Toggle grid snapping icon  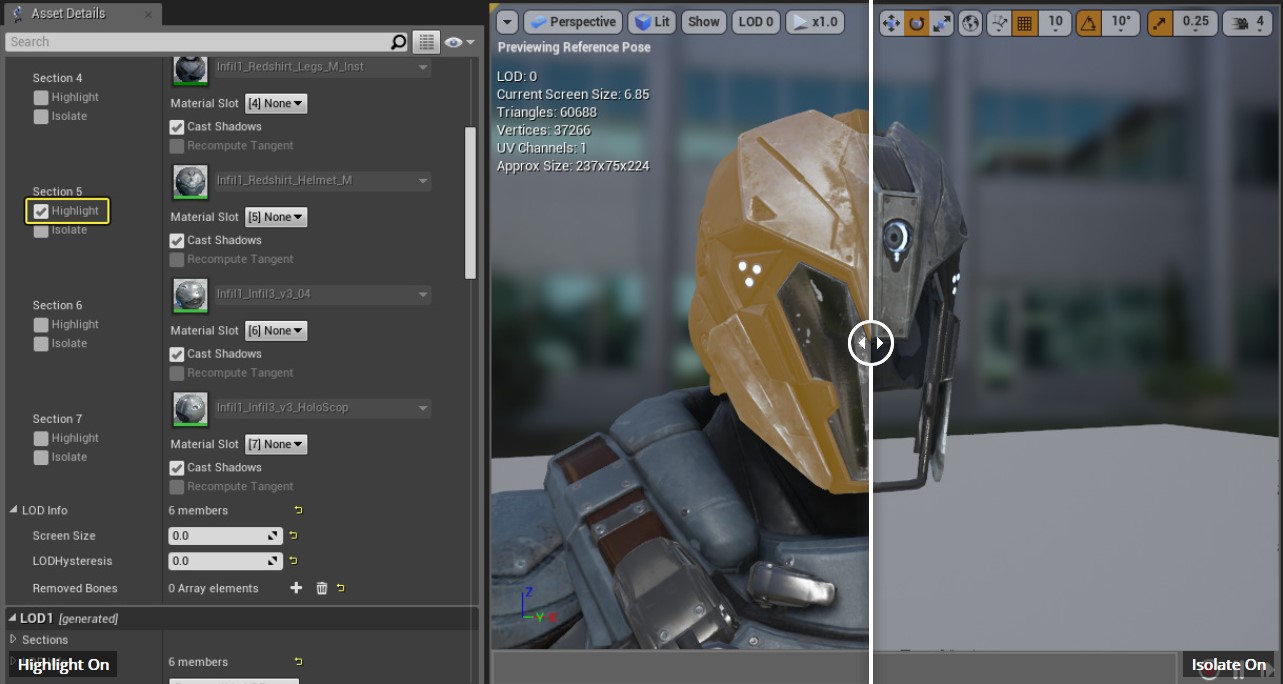[x=1024, y=23]
